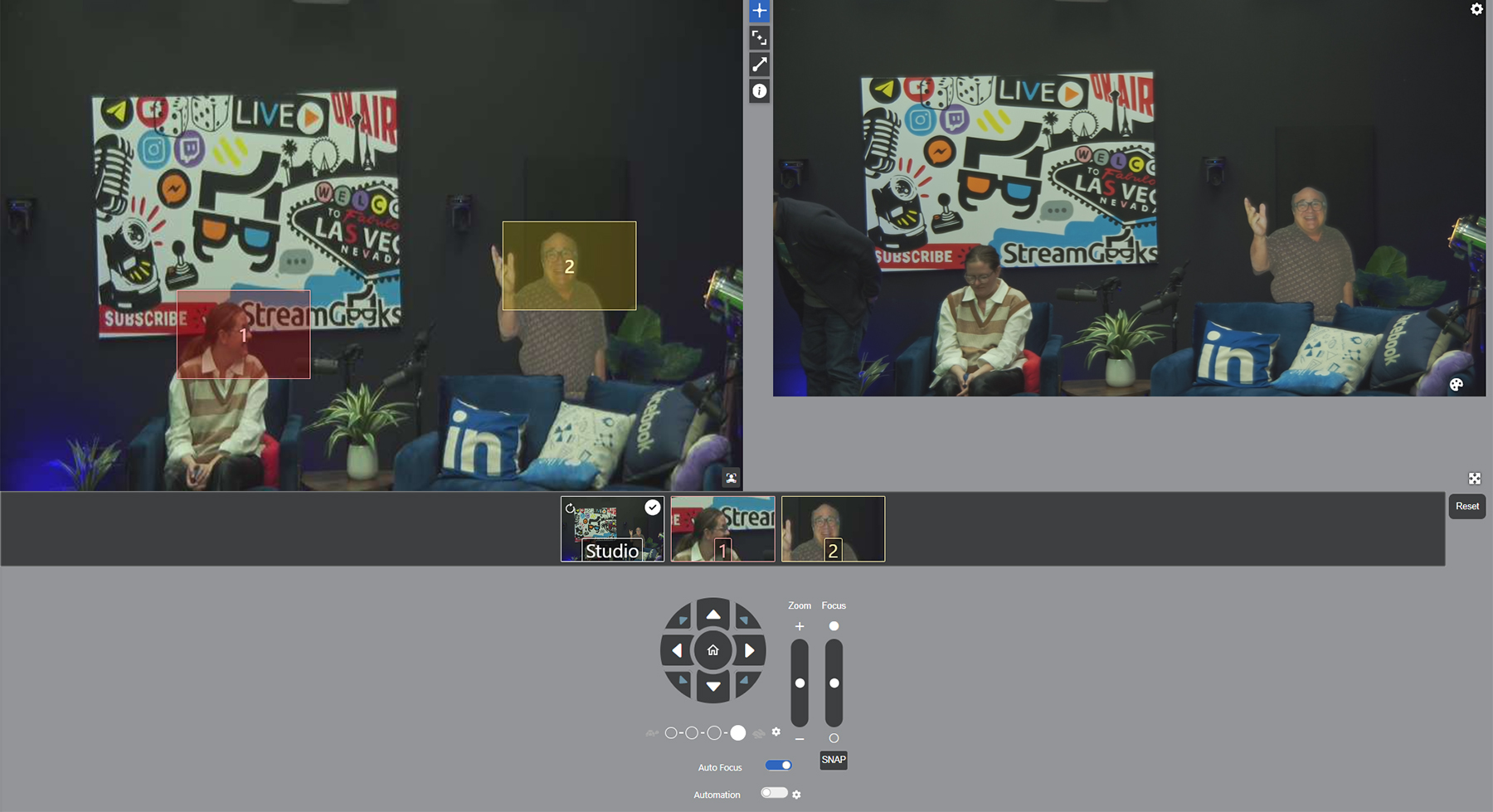Open Automation settings gear
This screenshot has height=812, width=1493.
pos(796,795)
